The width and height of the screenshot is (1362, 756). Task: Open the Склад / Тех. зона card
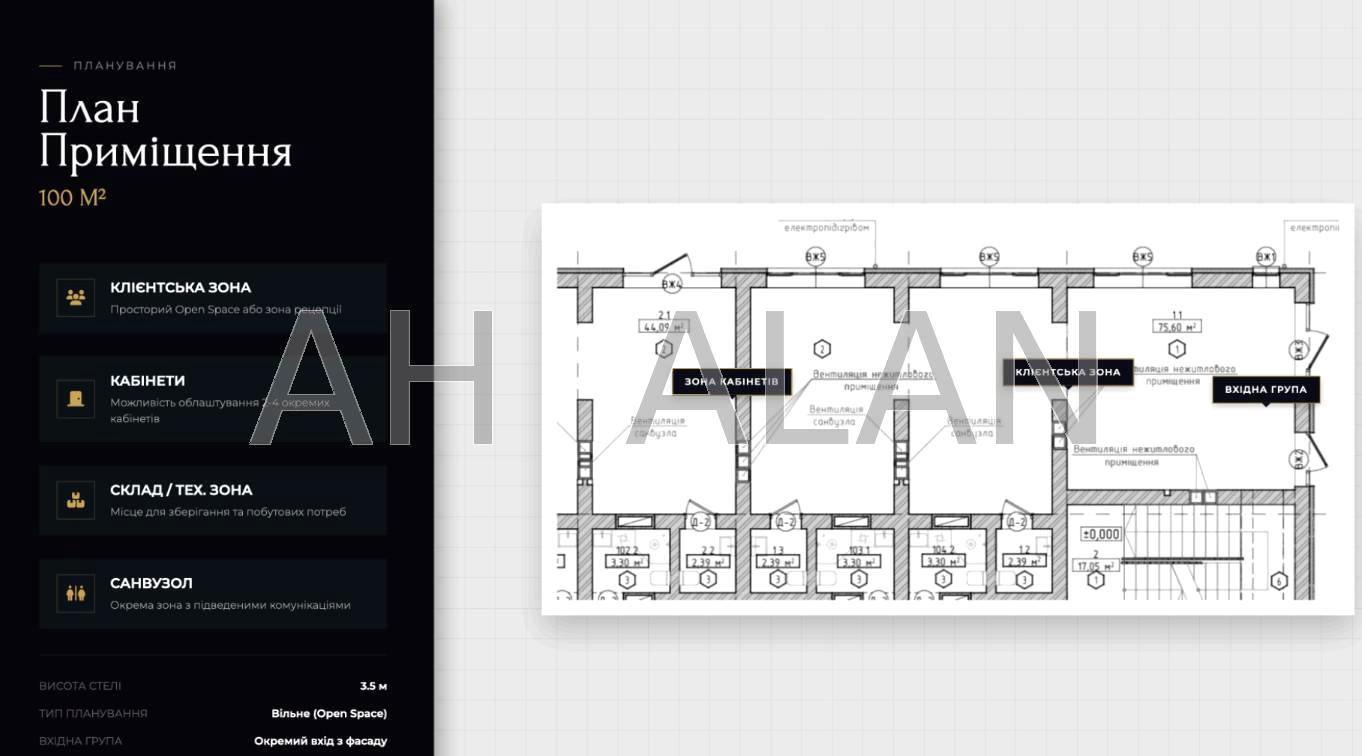tap(213, 499)
